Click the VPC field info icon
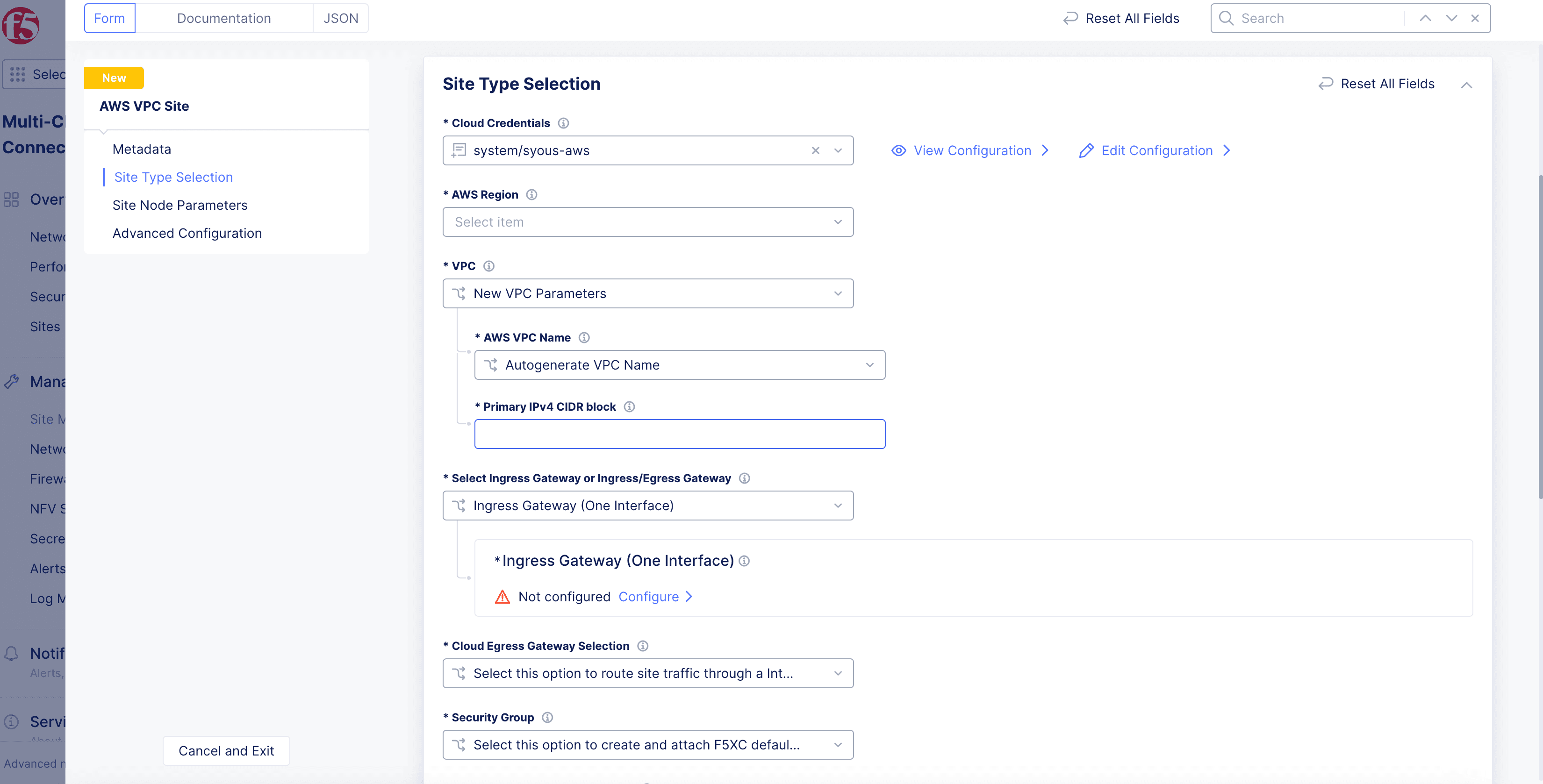 click(x=490, y=266)
